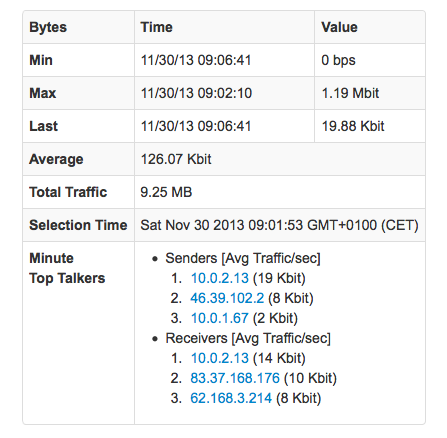Open receiver link 10.0.2.13 (14 Kbit)

pyautogui.click(x=219, y=358)
